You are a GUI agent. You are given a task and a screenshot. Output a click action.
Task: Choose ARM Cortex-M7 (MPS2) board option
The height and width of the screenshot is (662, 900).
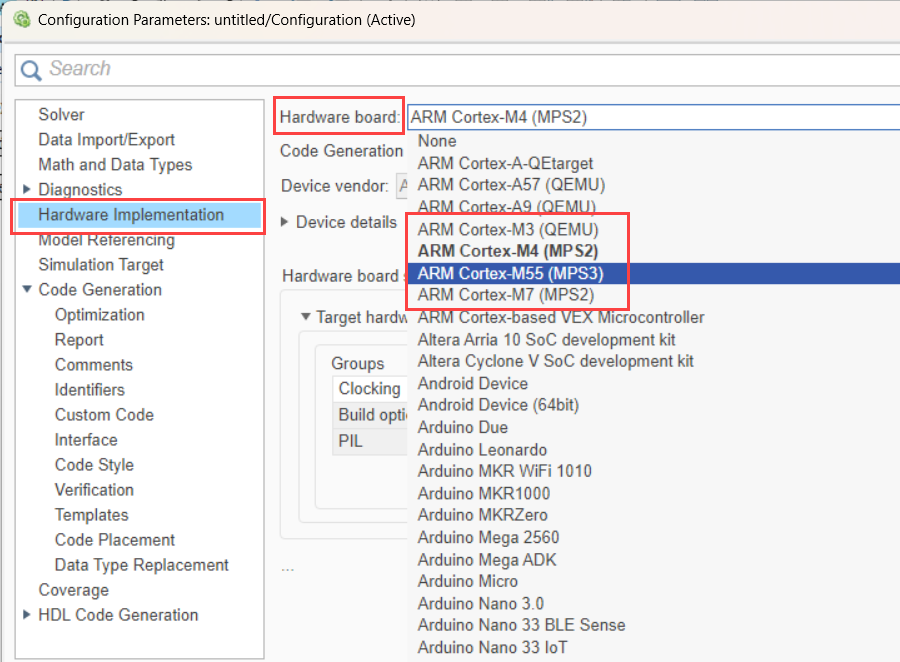pyautogui.click(x=505, y=295)
